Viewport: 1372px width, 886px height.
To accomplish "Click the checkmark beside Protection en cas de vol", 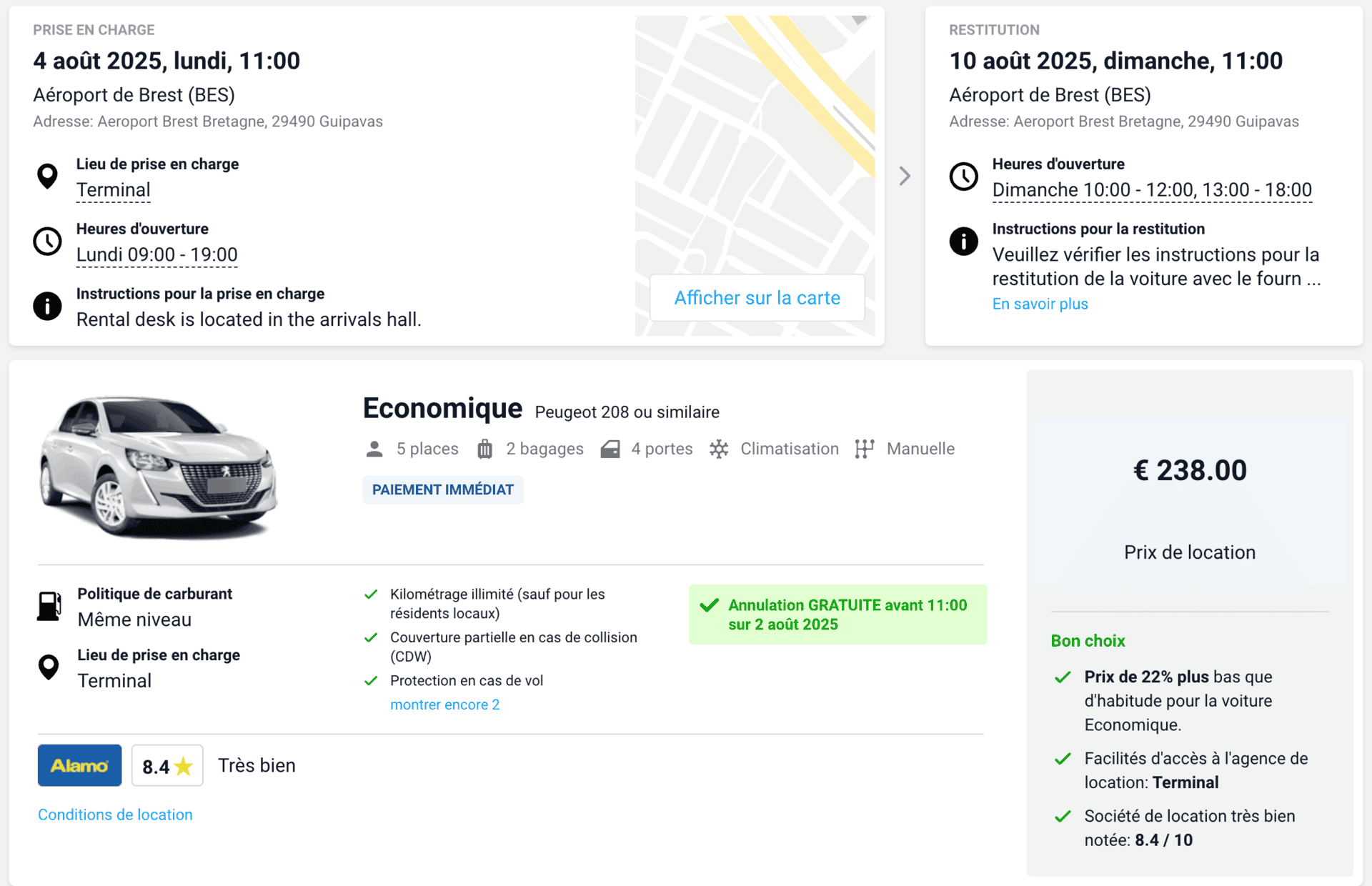I will click(371, 681).
